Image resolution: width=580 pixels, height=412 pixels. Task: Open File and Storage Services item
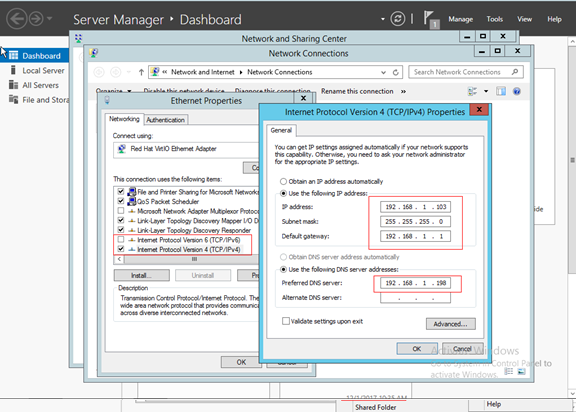[x=45, y=100]
